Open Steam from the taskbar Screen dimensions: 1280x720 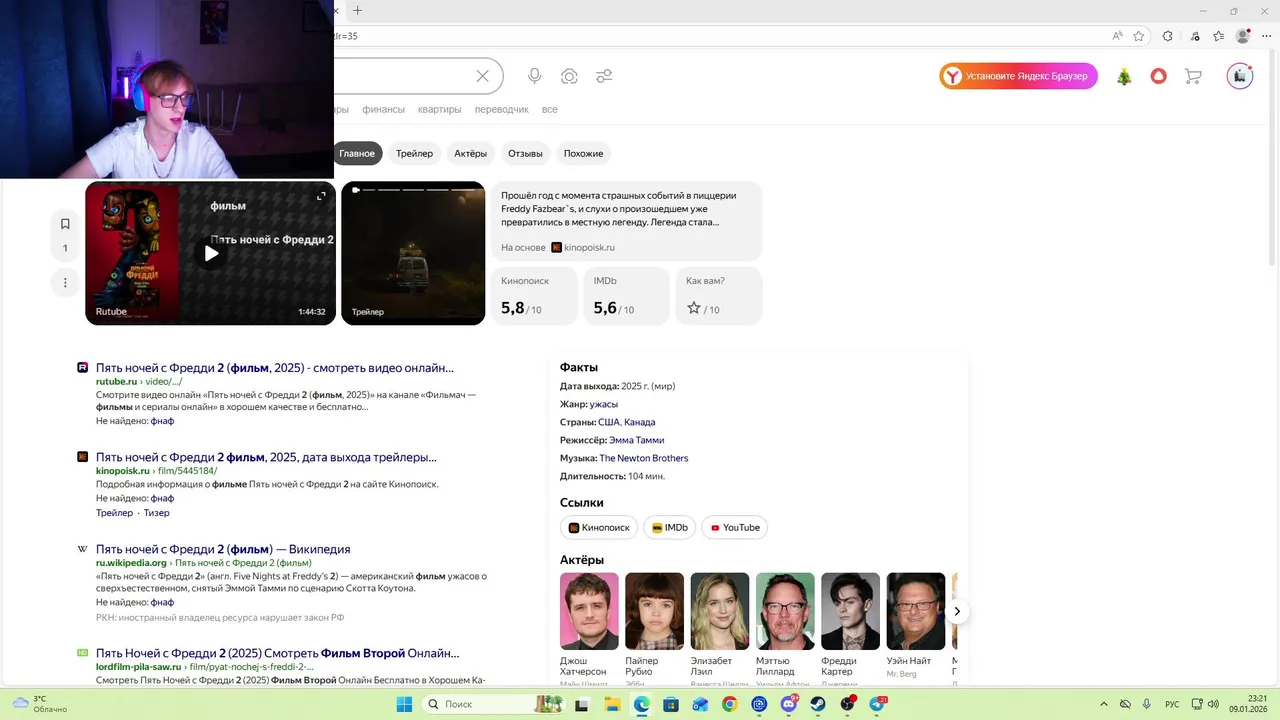[818, 704]
